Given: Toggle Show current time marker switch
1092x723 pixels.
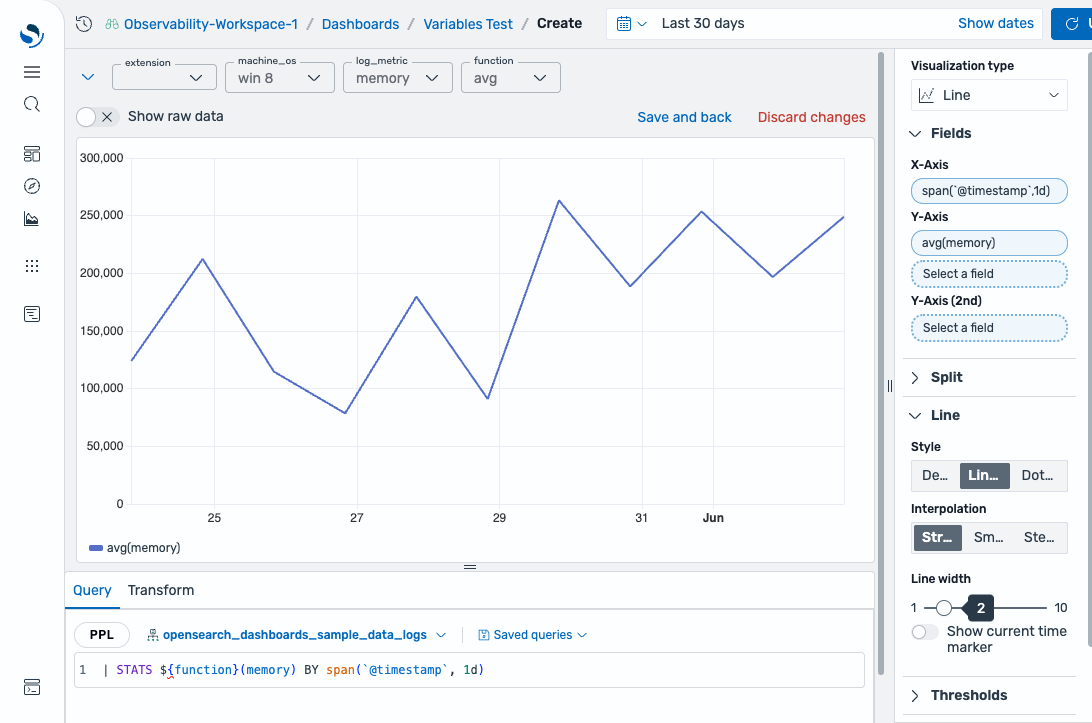Looking at the screenshot, I should coord(925,632).
